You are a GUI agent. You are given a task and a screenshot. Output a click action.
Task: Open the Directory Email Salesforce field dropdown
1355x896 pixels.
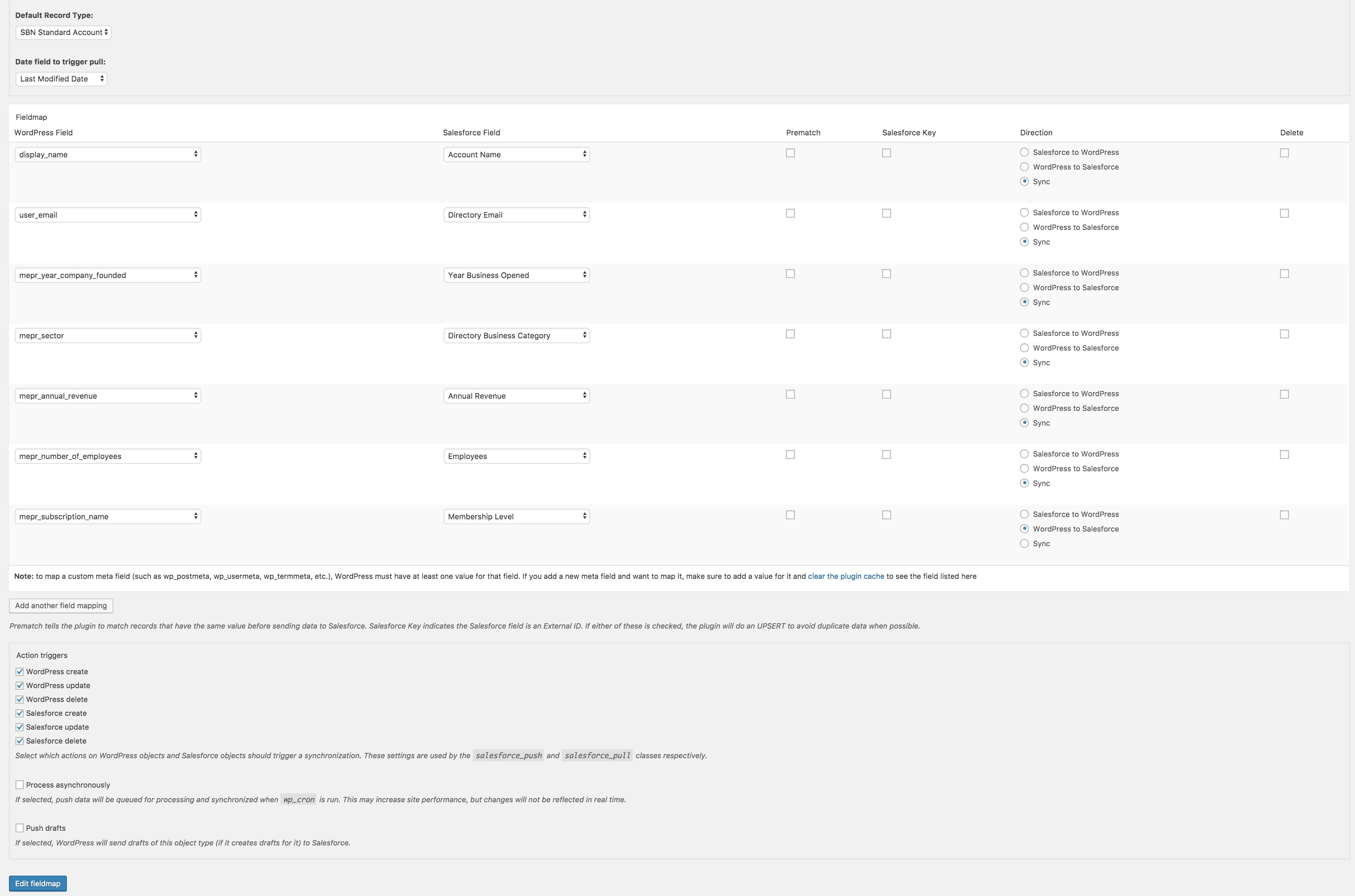[516, 214]
